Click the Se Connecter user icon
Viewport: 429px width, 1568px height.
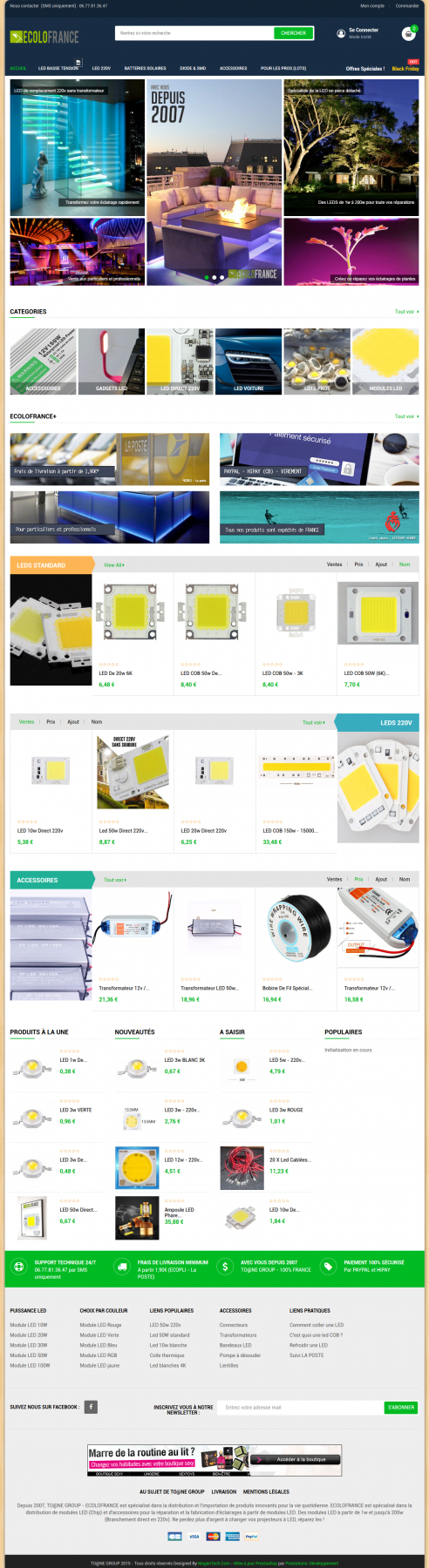[341, 33]
